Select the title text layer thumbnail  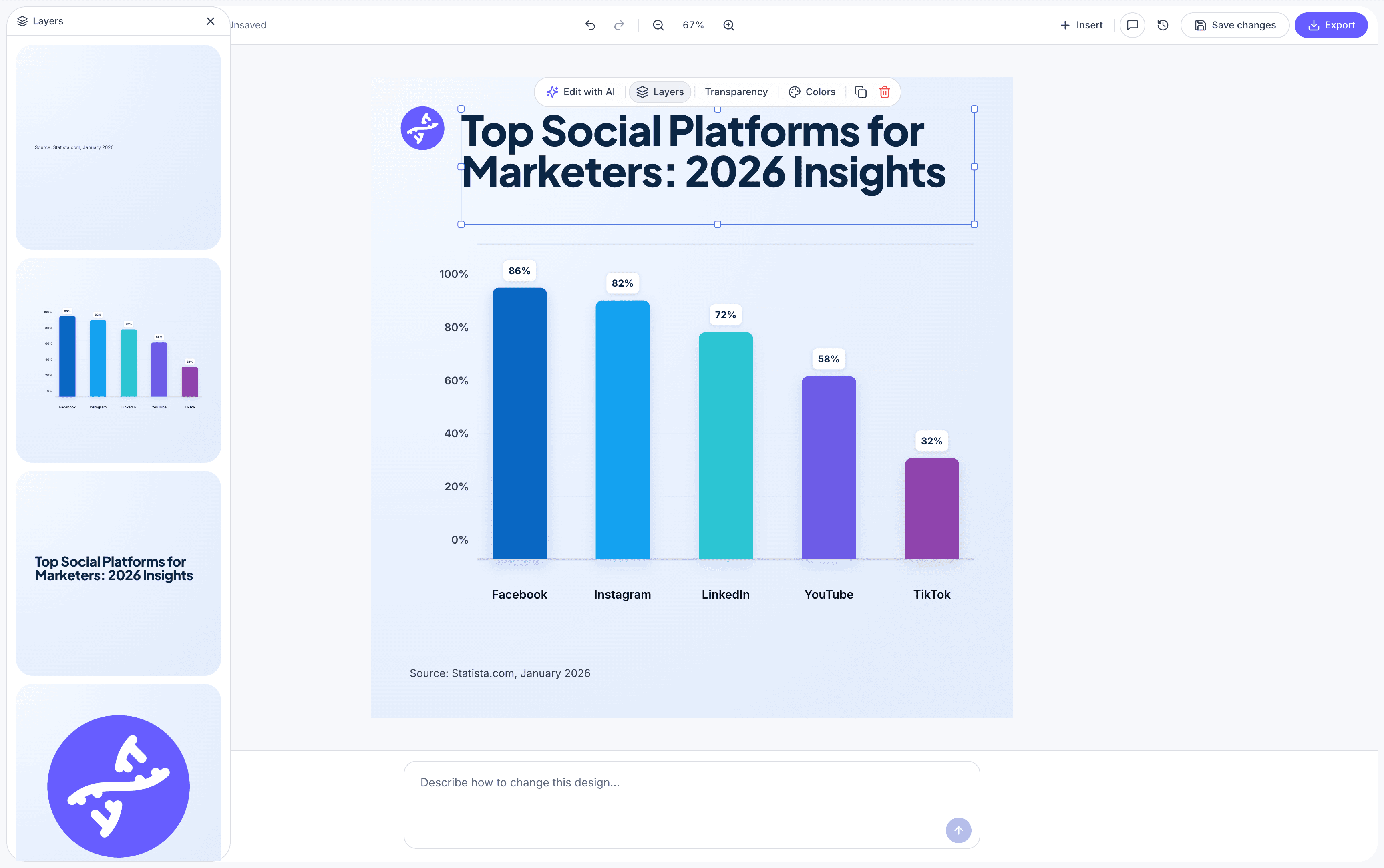point(118,573)
